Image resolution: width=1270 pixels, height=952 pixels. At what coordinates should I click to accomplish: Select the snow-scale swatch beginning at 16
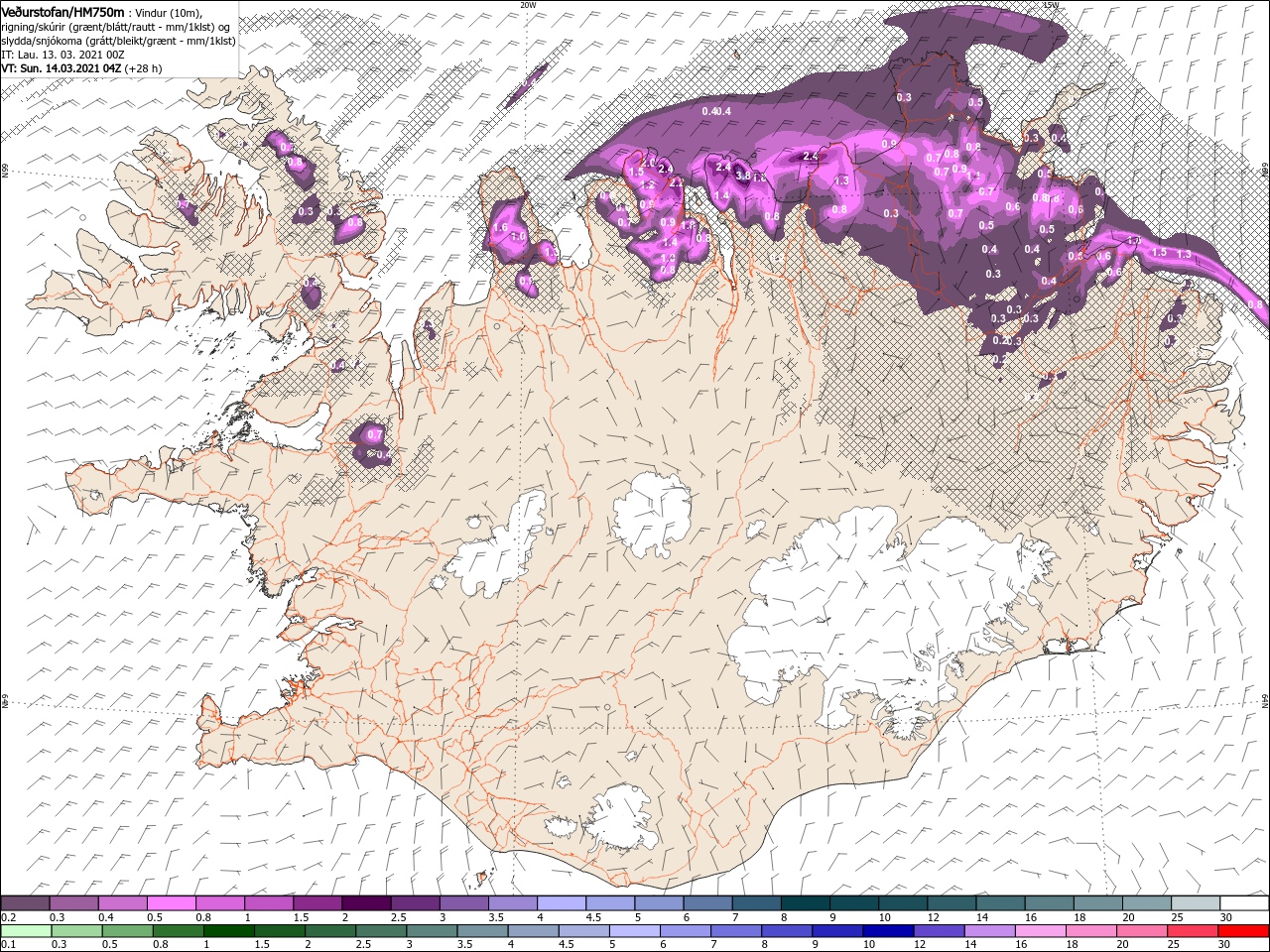[1049, 903]
